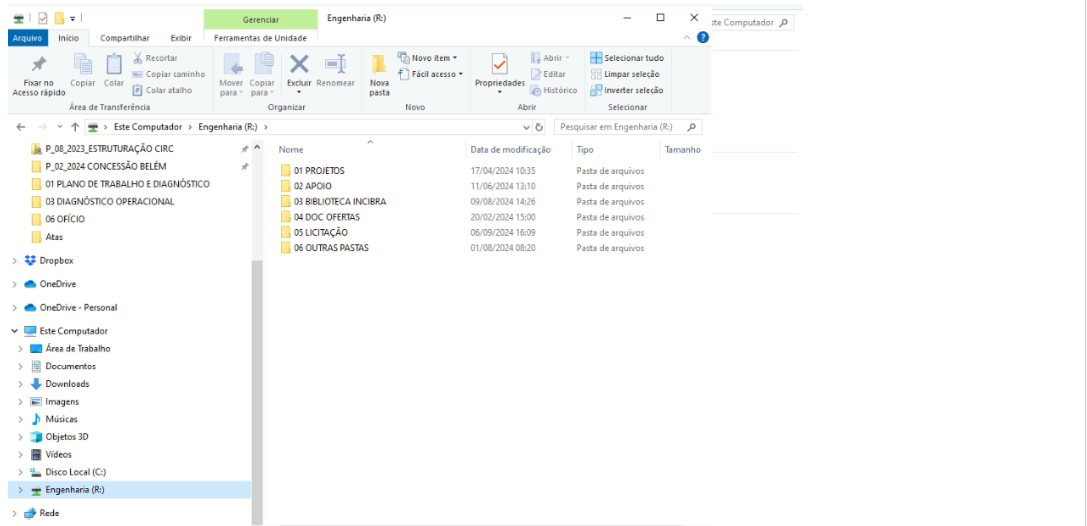Click the Fixar no Acesso rápido pin icon
The height and width of the screenshot is (526, 1087).
tap(38, 65)
